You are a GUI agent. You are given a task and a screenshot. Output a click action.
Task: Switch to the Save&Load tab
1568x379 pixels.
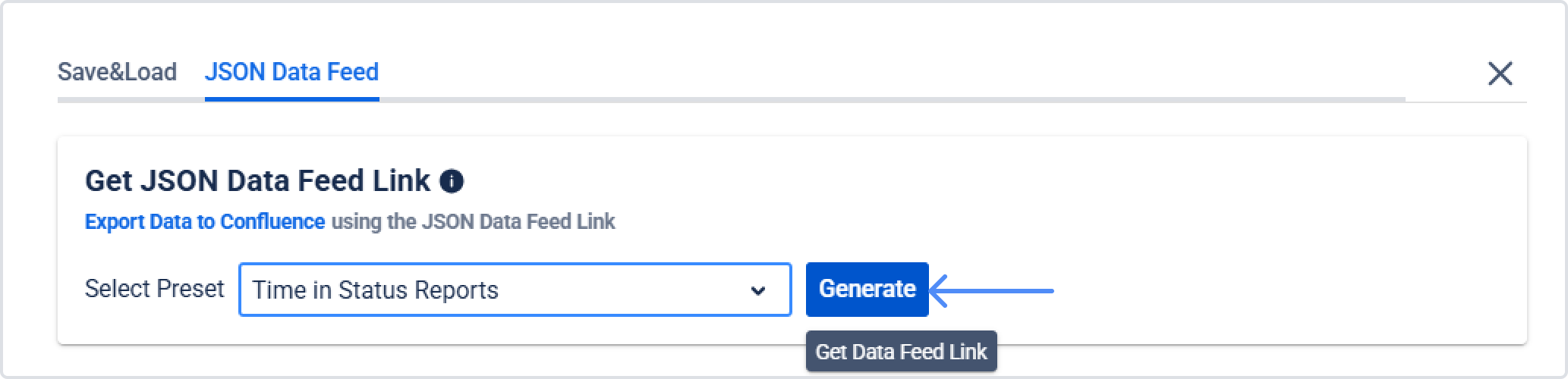117,72
